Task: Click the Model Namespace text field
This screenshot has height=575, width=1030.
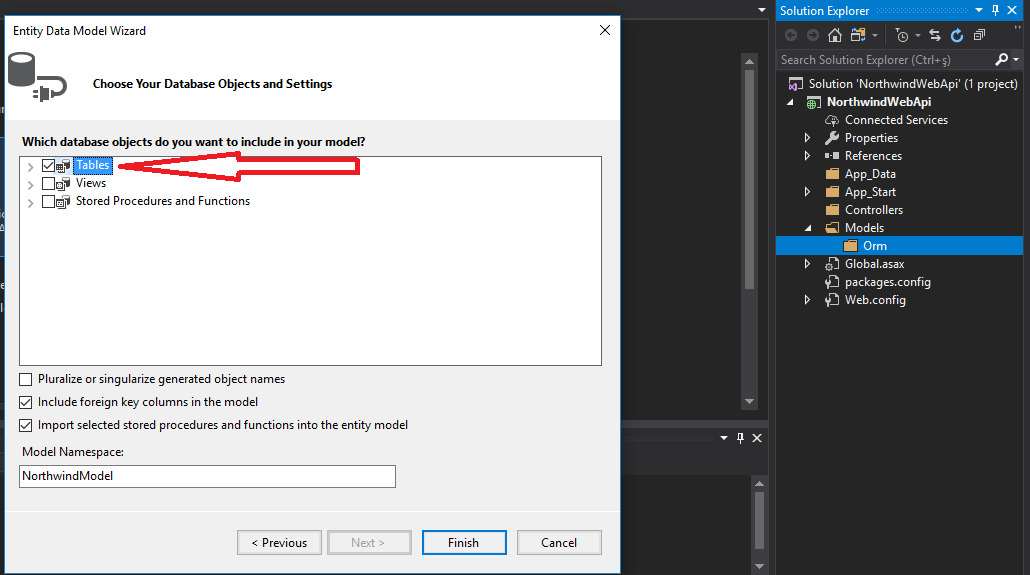Action: click(208, 477)
